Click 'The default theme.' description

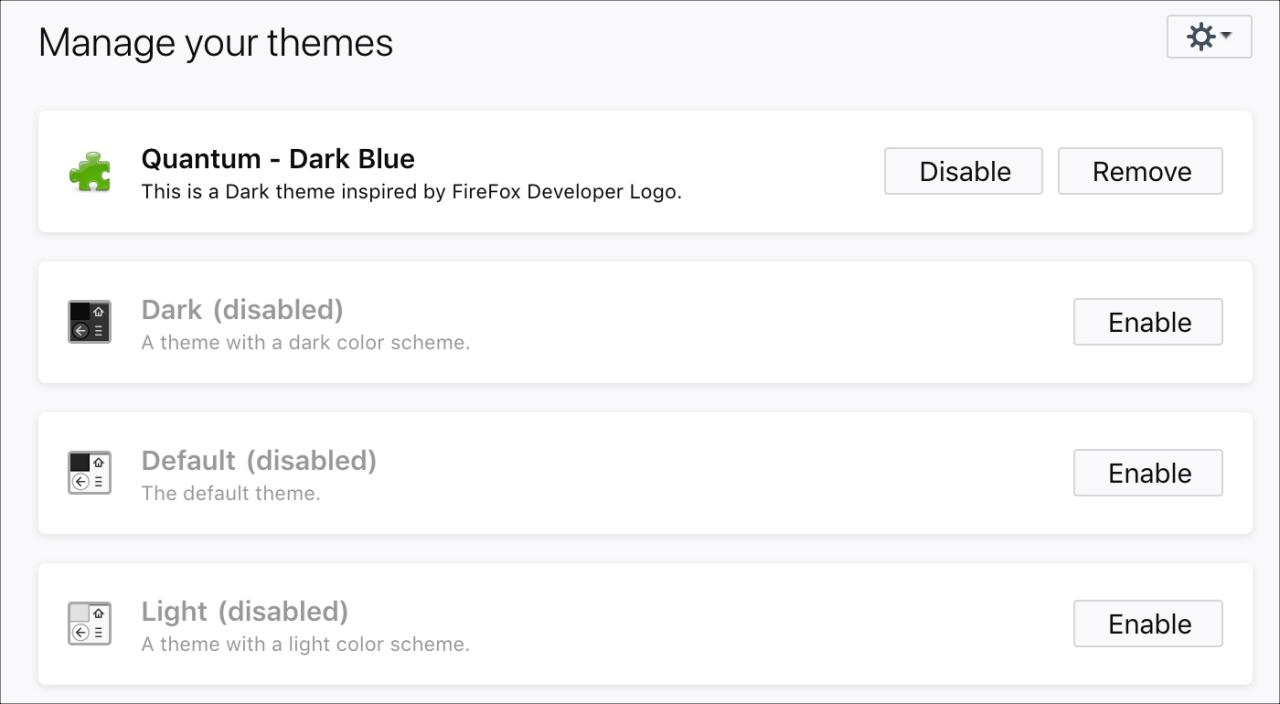(231, 493)
